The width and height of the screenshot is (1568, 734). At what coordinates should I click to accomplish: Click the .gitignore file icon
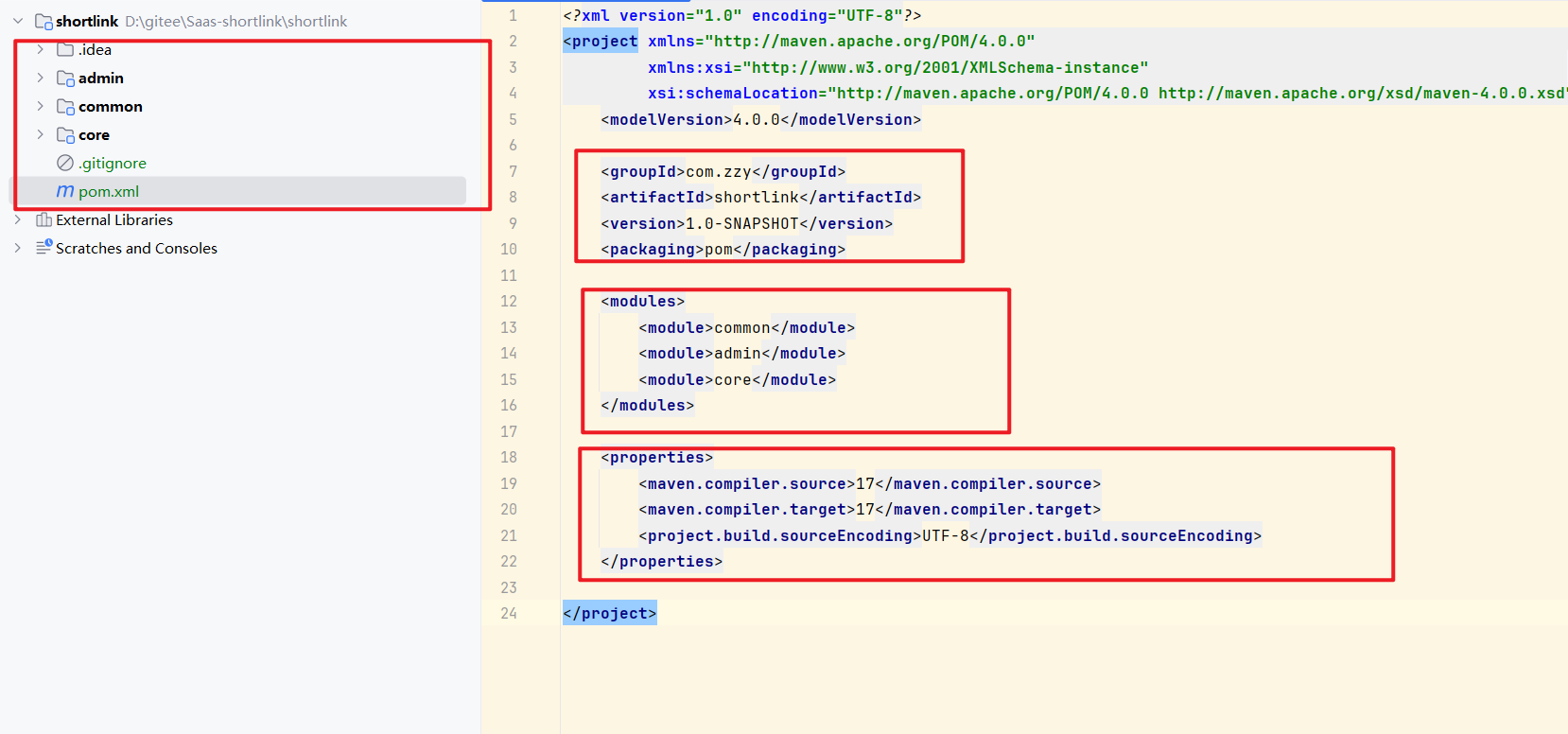pos(65,163)
